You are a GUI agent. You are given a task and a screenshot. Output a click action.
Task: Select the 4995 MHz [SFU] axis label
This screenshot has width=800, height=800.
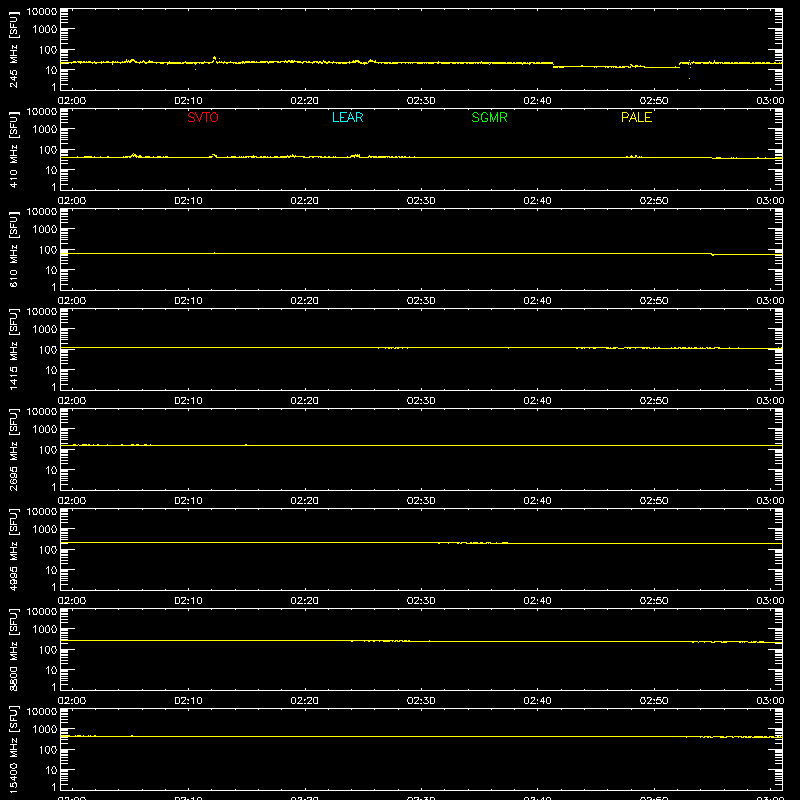(x=13, y=550)
